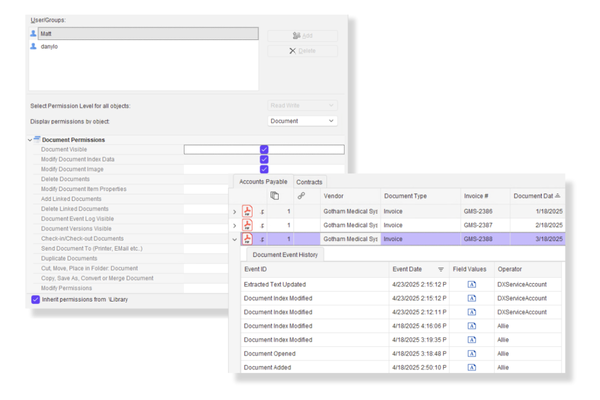
Task: Select the Add Linked Documents permission row
Action: tap(130, 199)
